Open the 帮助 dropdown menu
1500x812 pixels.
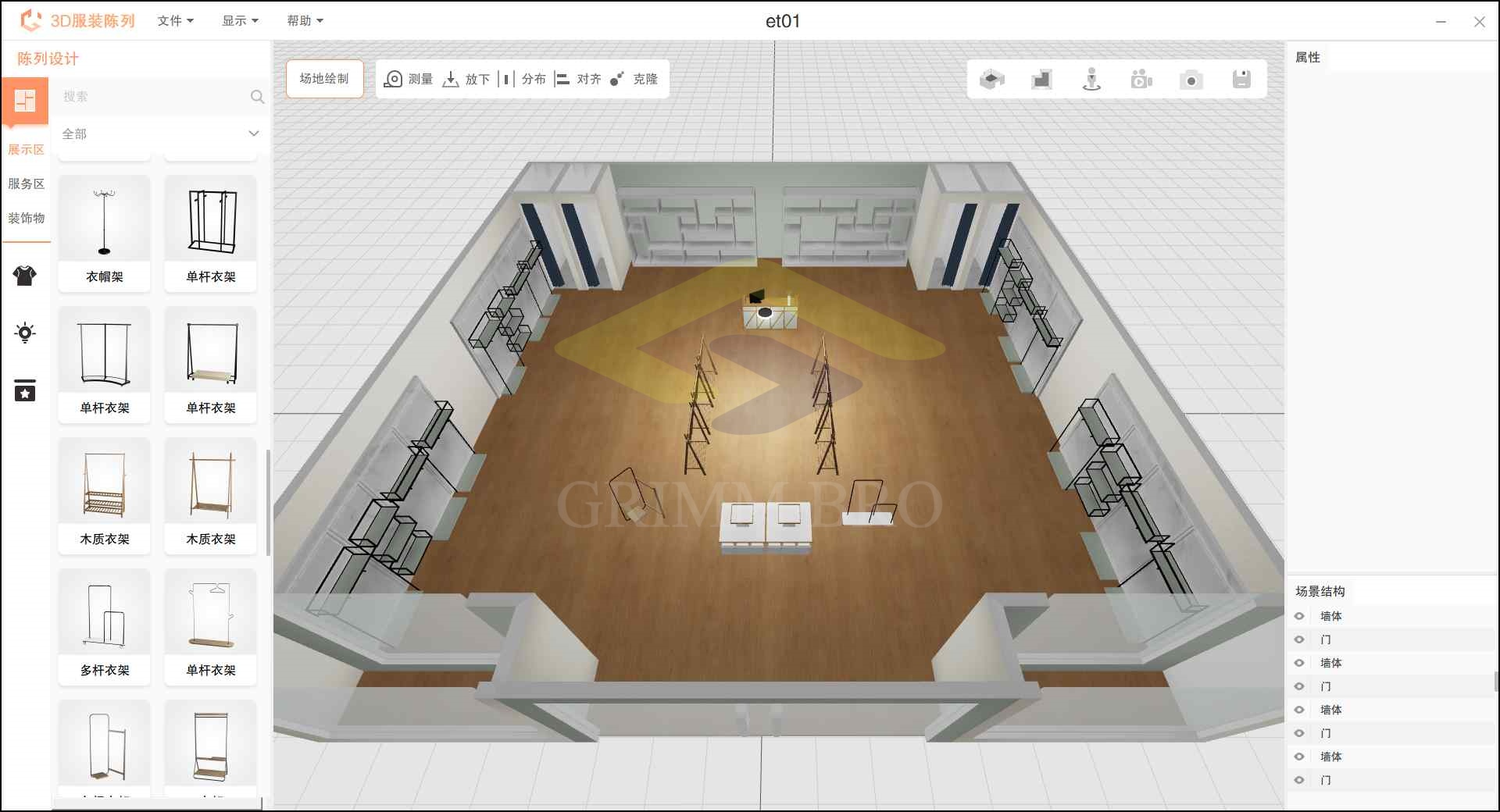click(x=305, y=21)
